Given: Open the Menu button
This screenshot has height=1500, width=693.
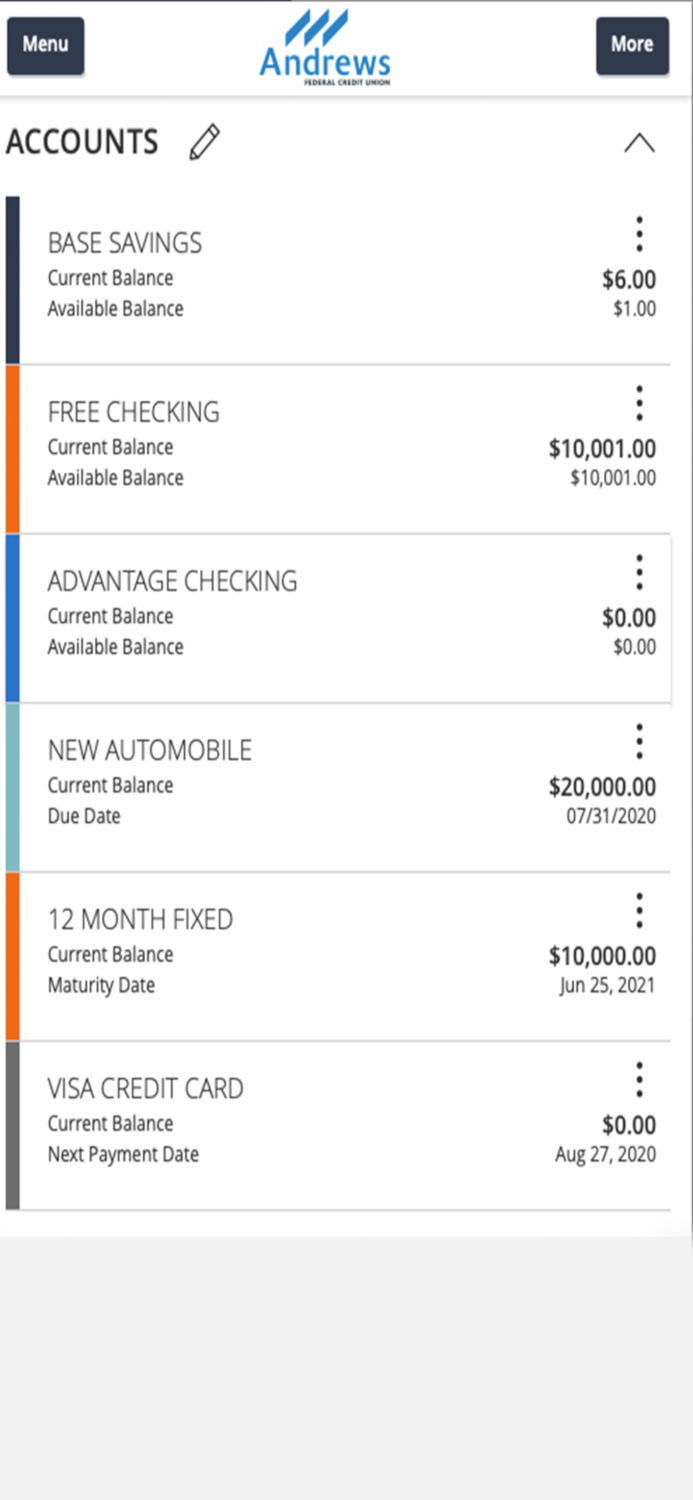Looking at the screenshot, I should [44, 45].
